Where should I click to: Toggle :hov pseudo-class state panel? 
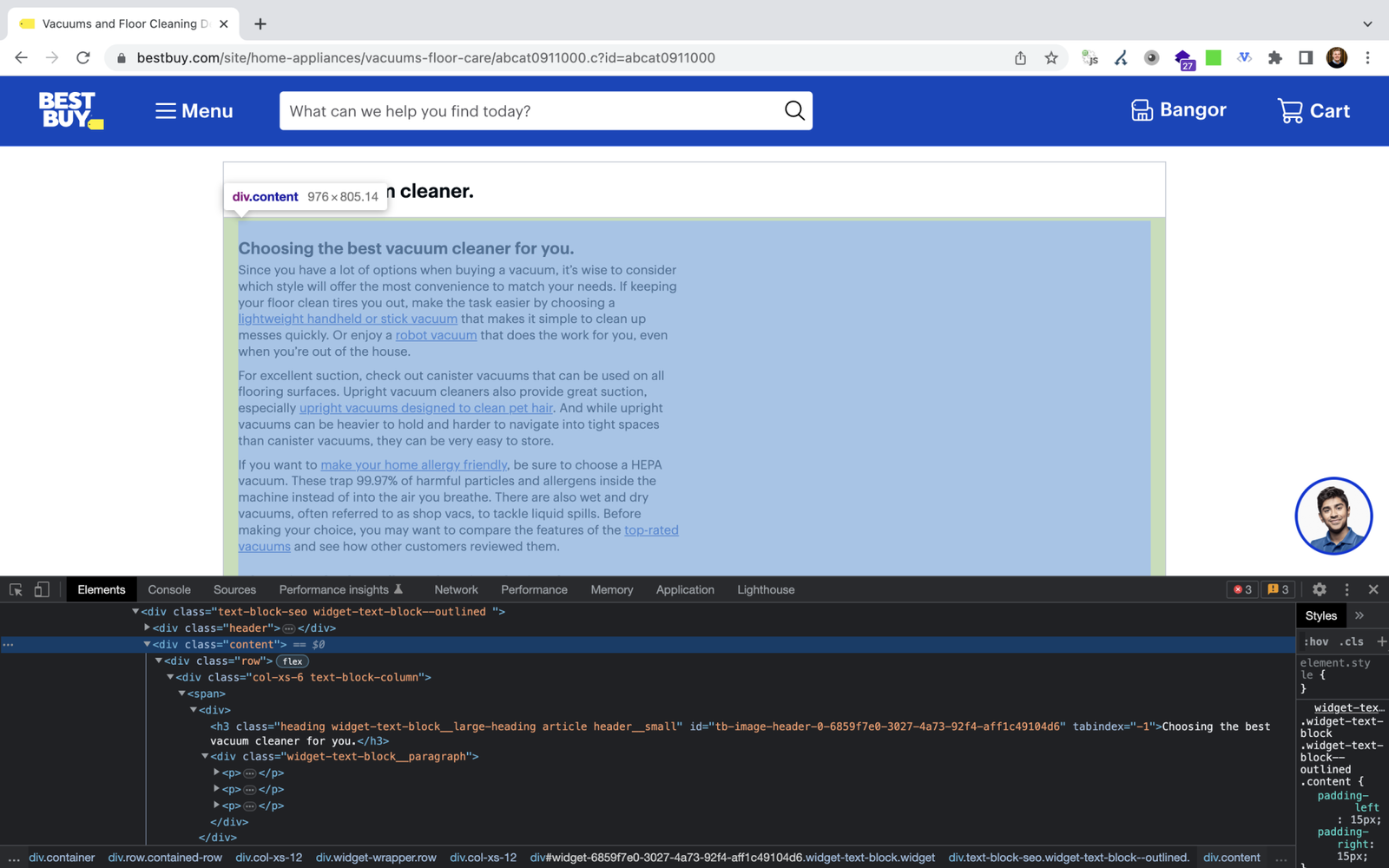pos(1315,641)
